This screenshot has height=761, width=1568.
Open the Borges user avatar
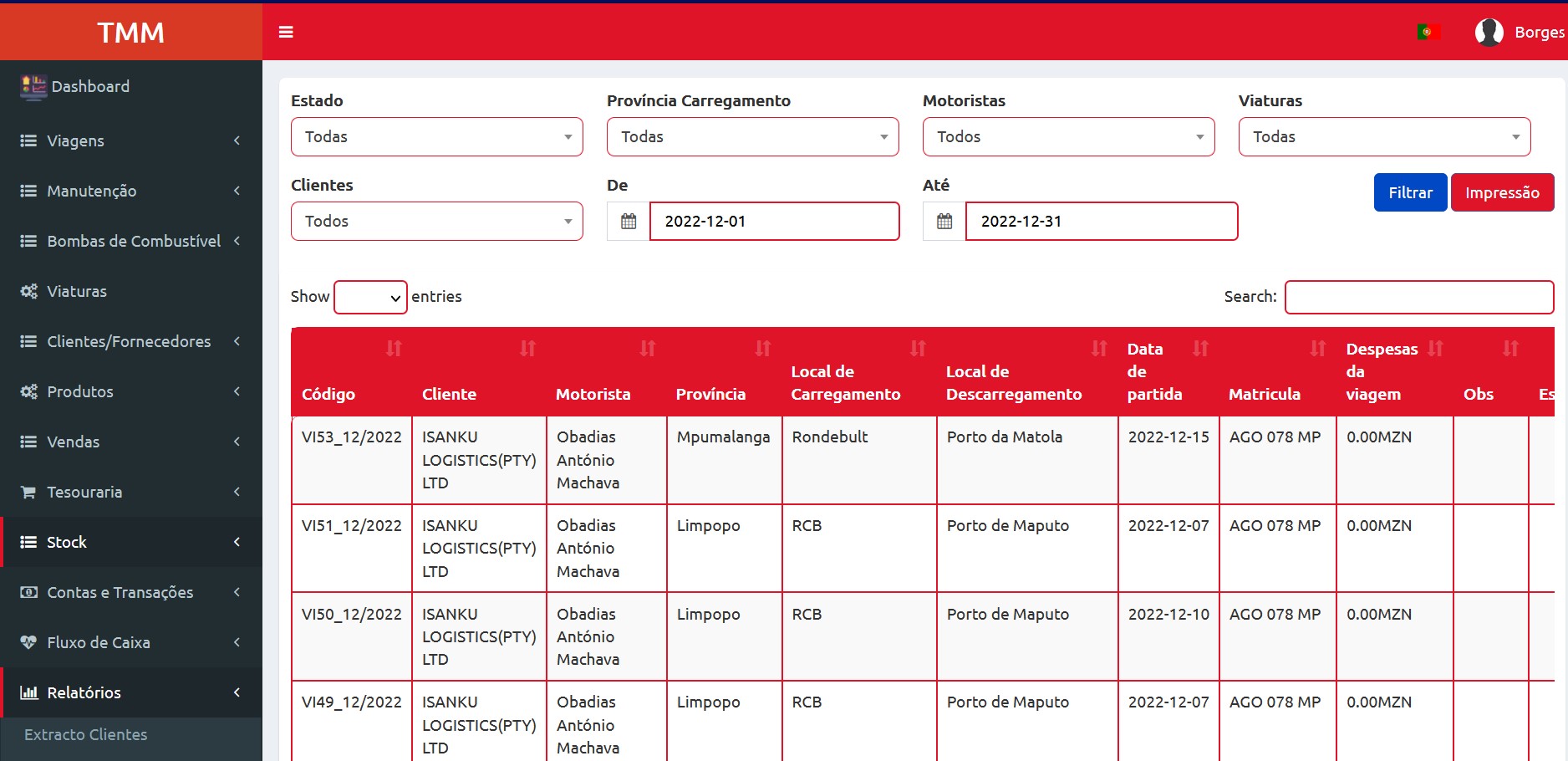(1489, 32)
